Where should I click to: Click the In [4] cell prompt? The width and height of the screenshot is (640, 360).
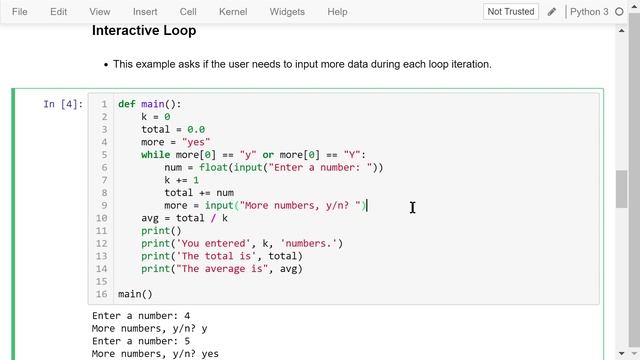click(63, 104)
